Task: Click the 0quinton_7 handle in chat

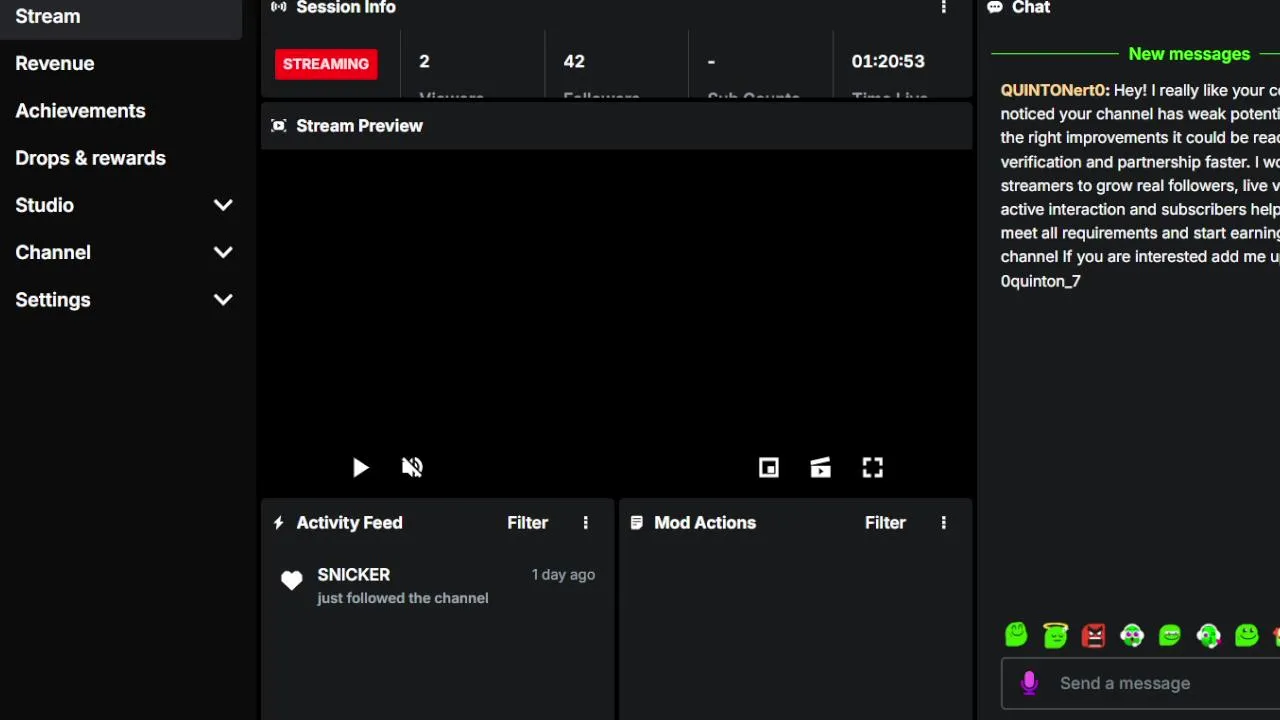Action: click(1040, 281)
